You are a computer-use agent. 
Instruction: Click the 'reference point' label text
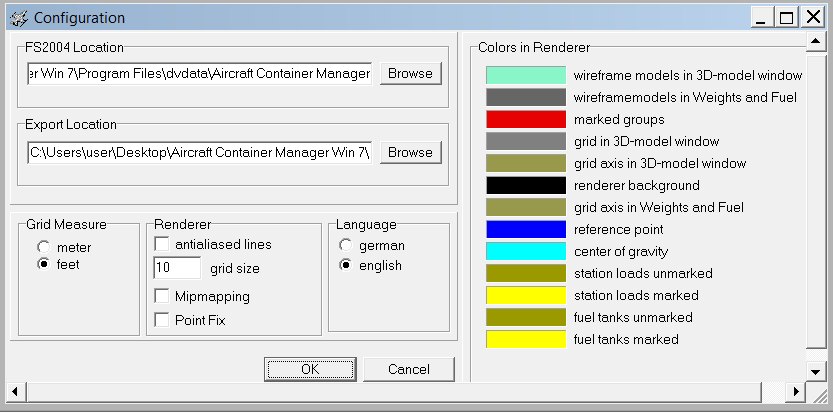click(x=618, y=230)
